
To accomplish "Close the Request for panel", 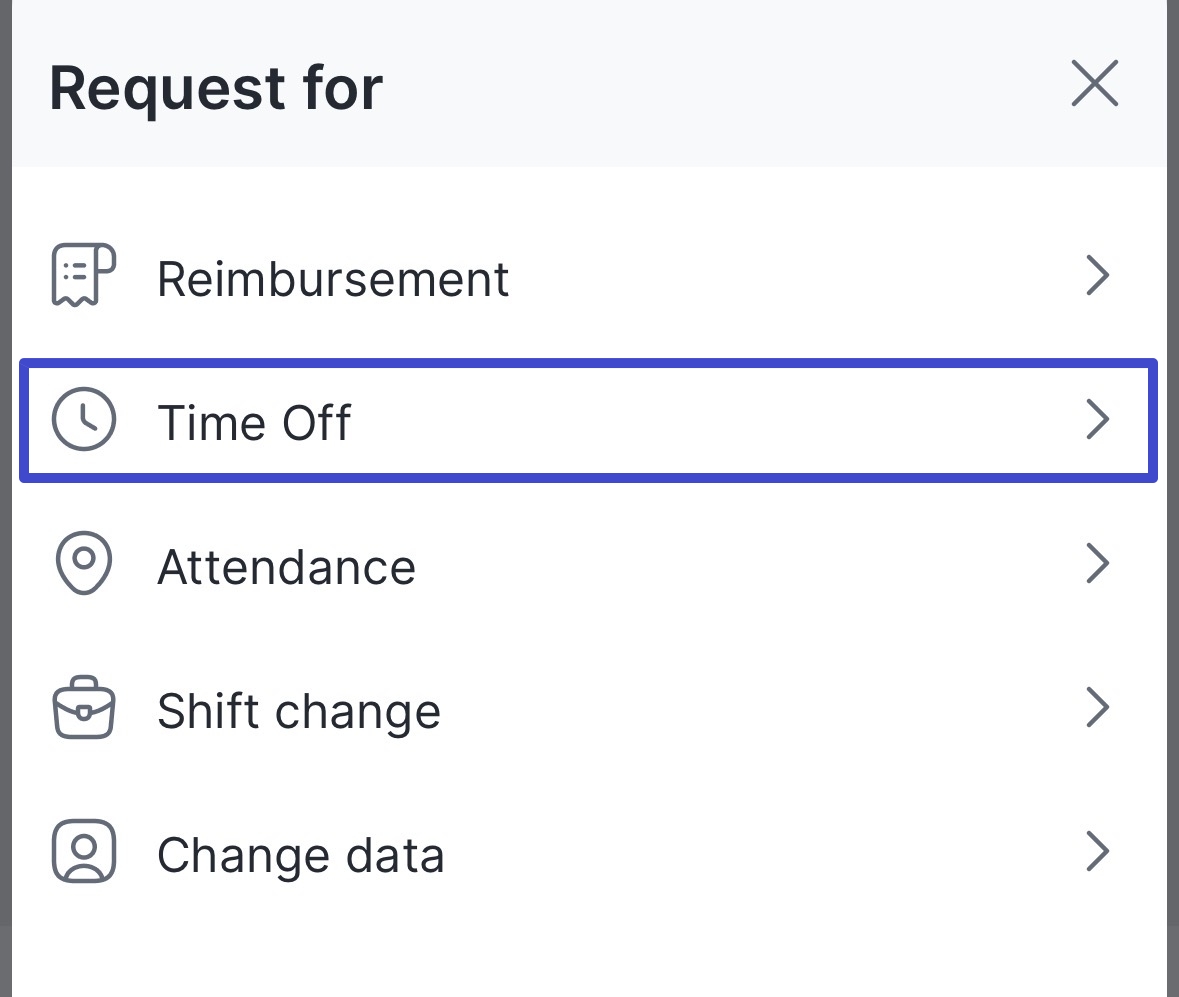I will point(1095,84).
